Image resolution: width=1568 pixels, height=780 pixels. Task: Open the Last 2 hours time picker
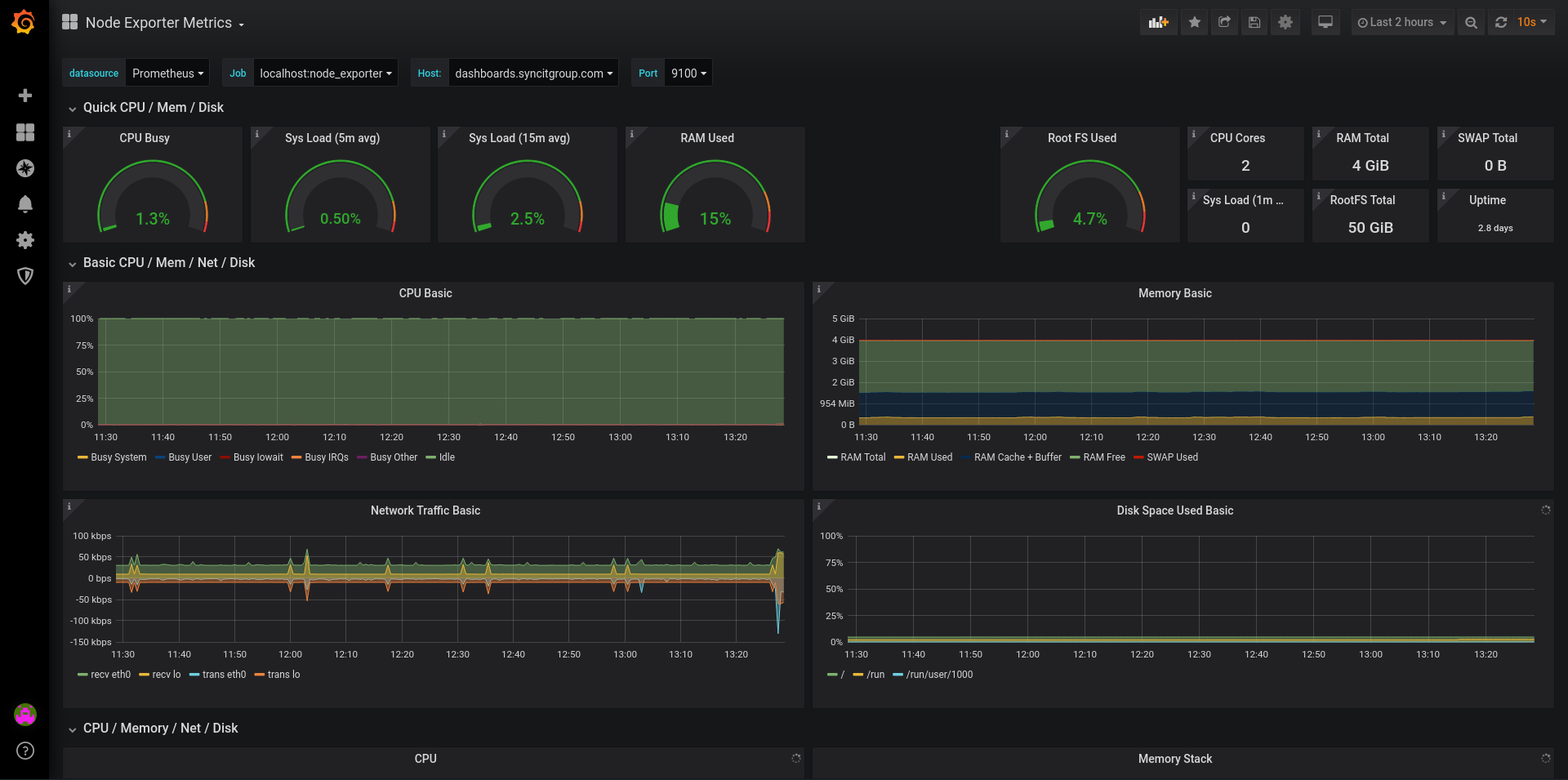pos(1402,23)
